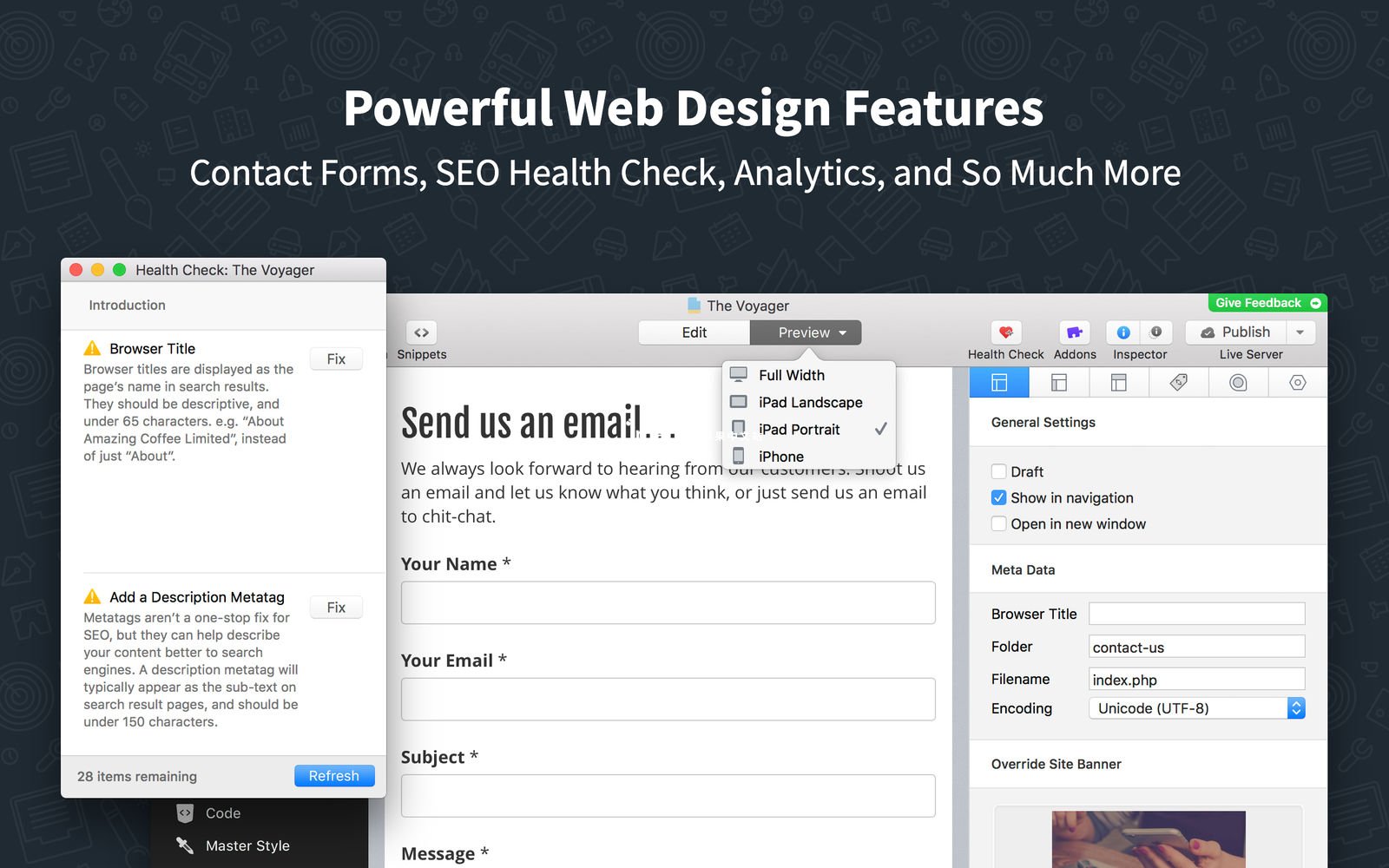Tick the Open in new window checkbox

tap(999, 523)
